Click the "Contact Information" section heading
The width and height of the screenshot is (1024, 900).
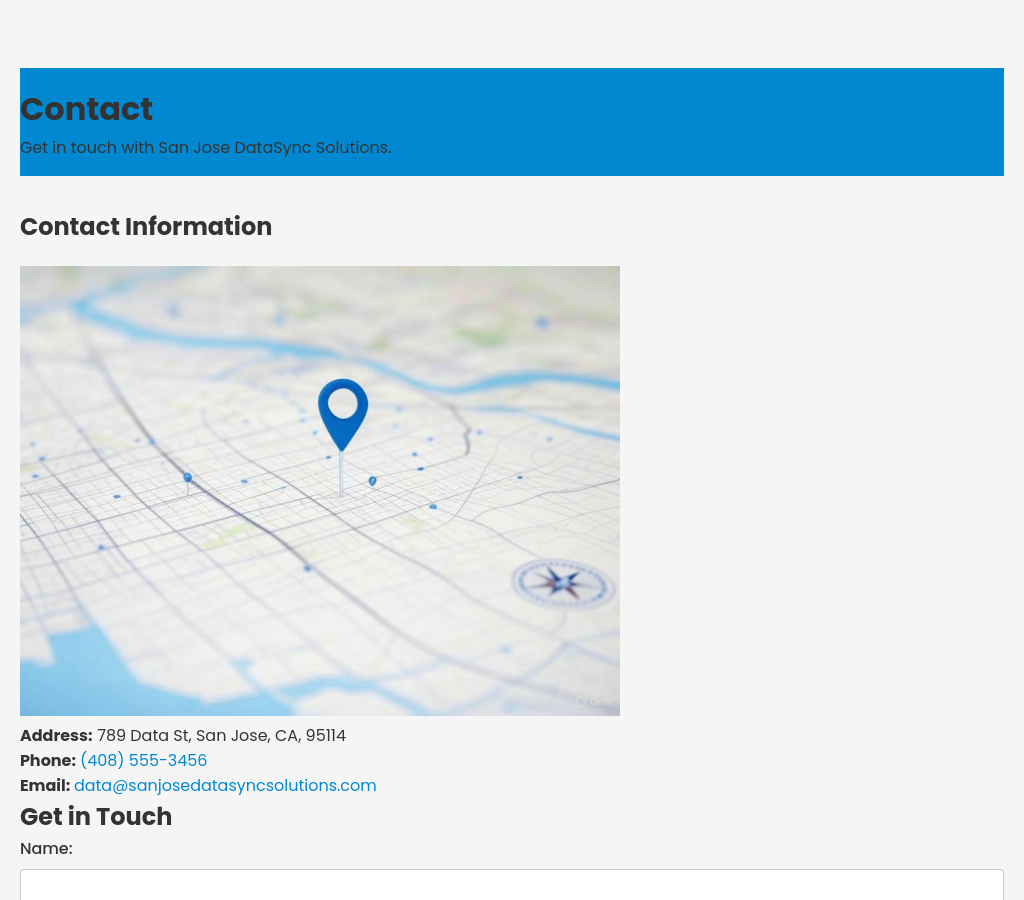tap(146, 227)
